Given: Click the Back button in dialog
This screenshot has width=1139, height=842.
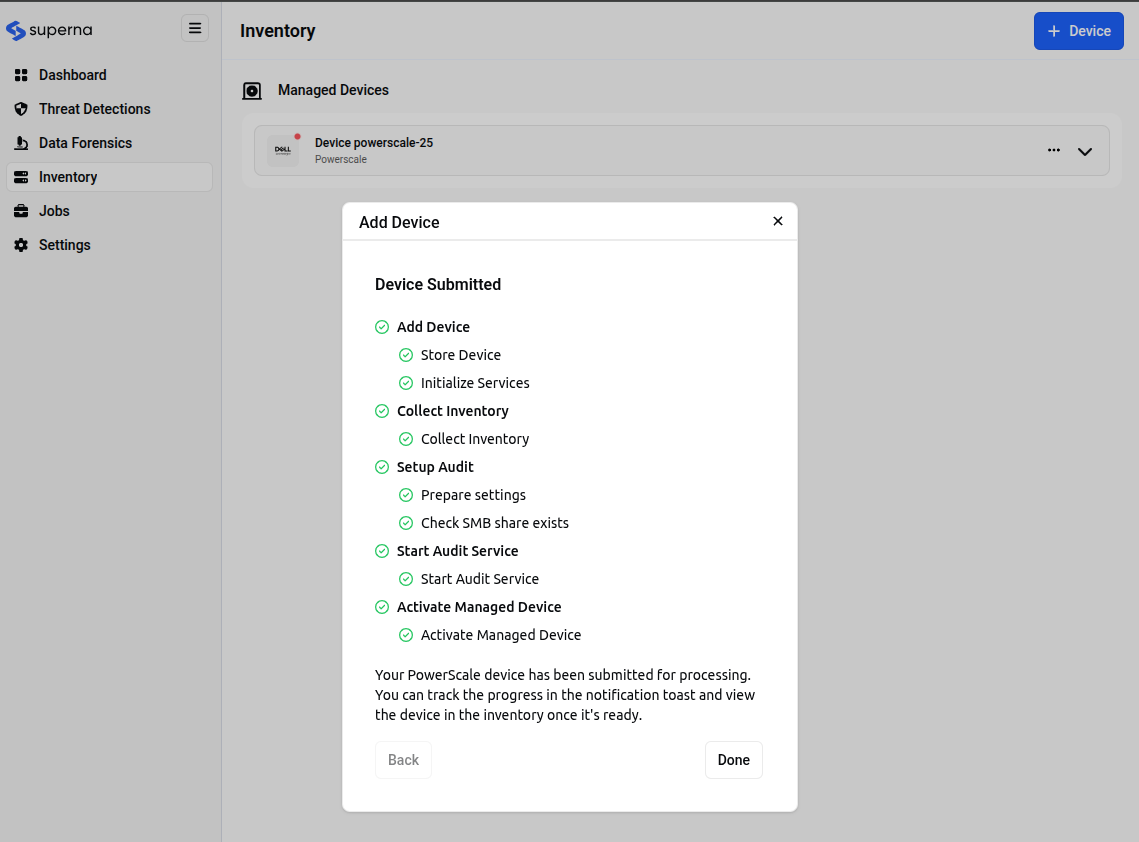Looking at the screenshot, I should (403, 760).
